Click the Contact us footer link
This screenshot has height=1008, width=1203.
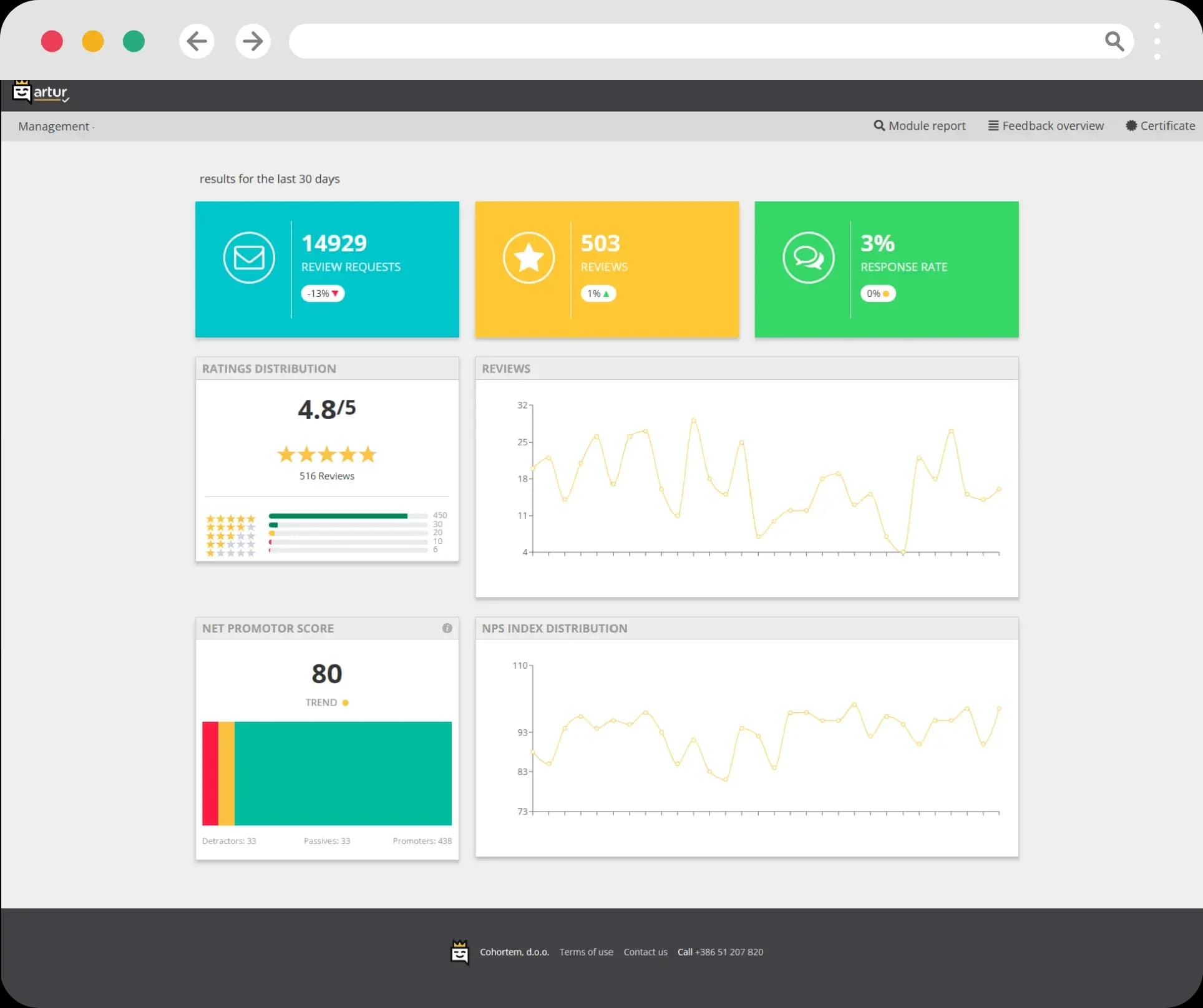tap(645, 952)
